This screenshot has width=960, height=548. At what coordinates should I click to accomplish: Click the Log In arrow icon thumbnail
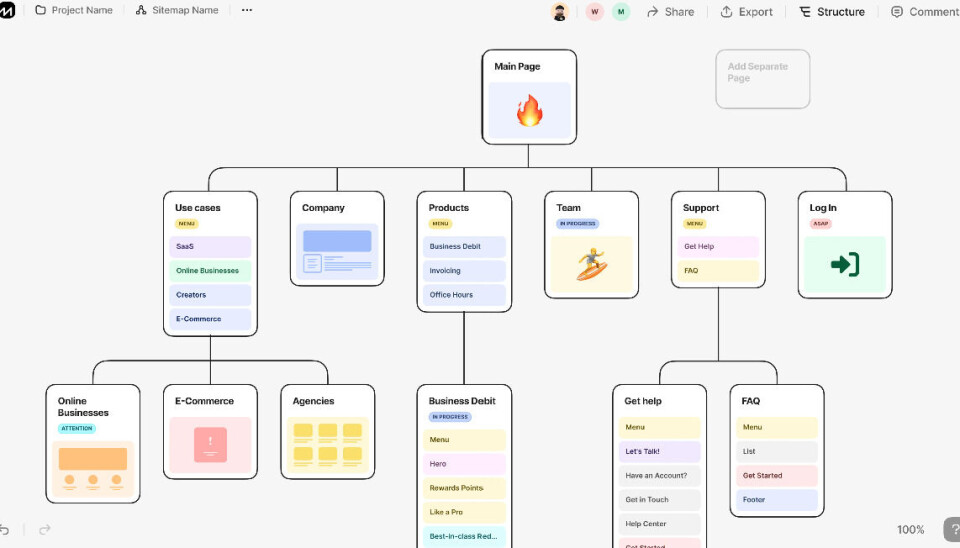coord(845,265)
